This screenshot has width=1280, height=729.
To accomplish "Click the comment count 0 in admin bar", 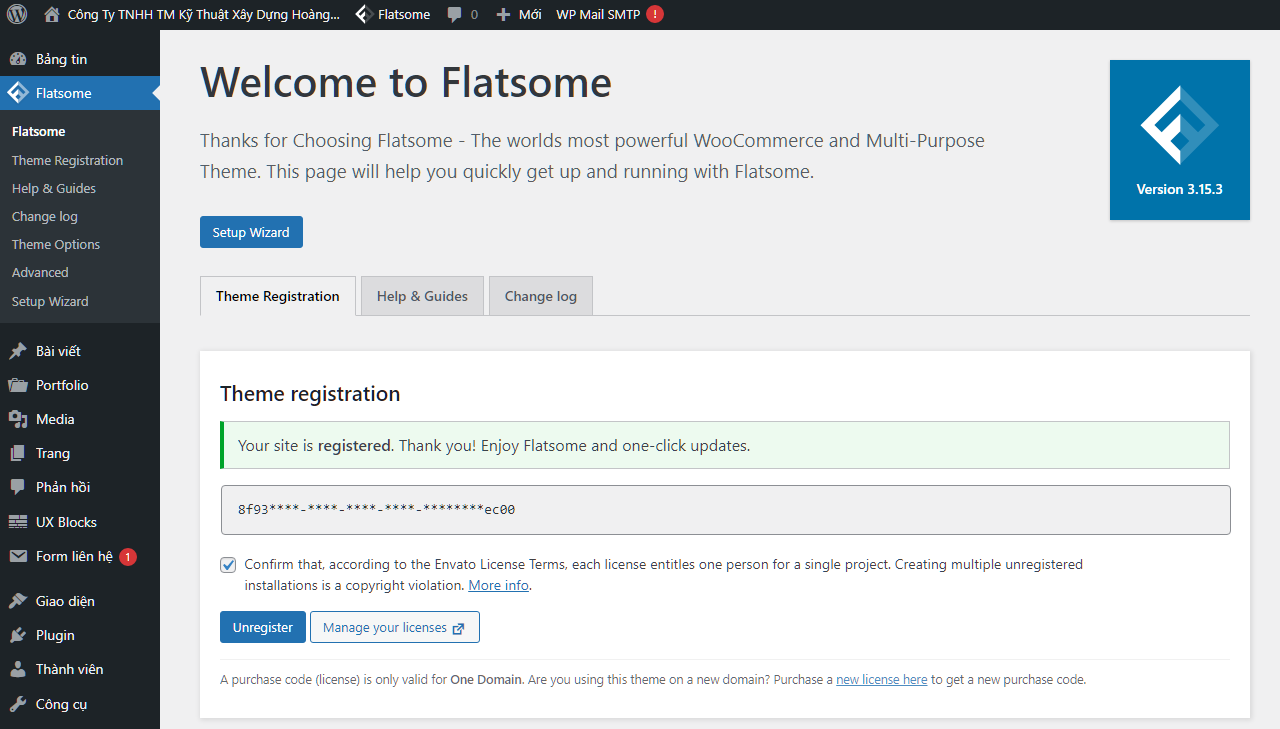I will point(474,14).
